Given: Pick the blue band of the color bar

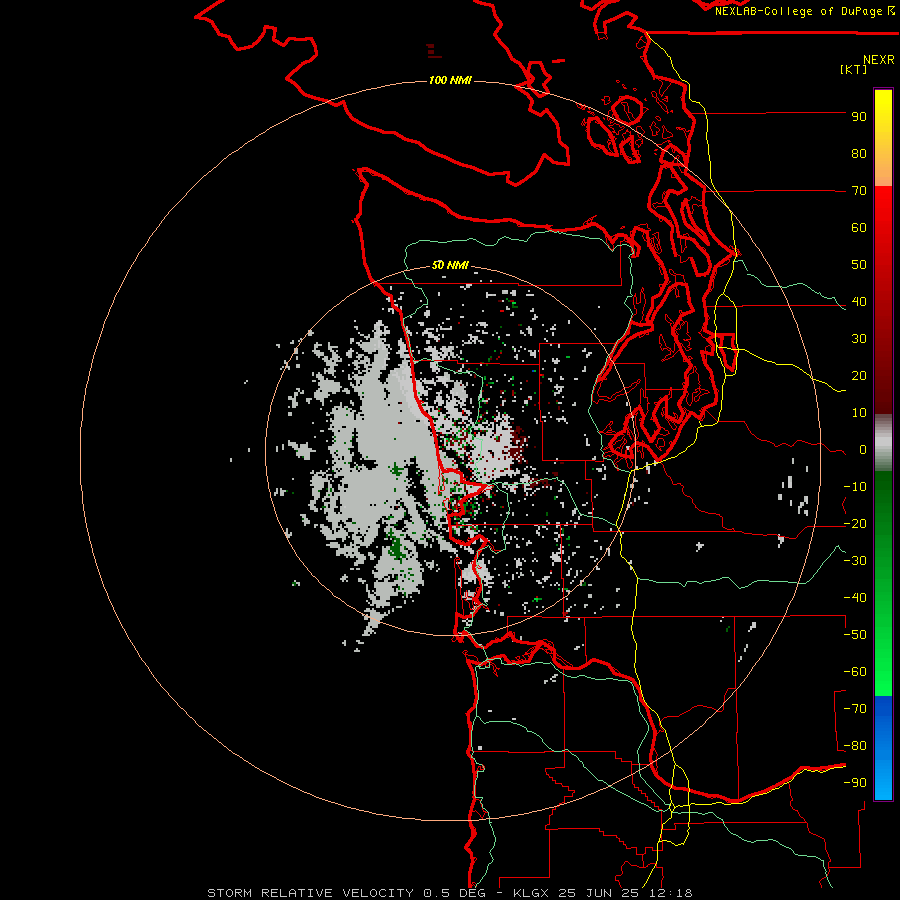Looking at the screenshot, I should coord(883,747).
